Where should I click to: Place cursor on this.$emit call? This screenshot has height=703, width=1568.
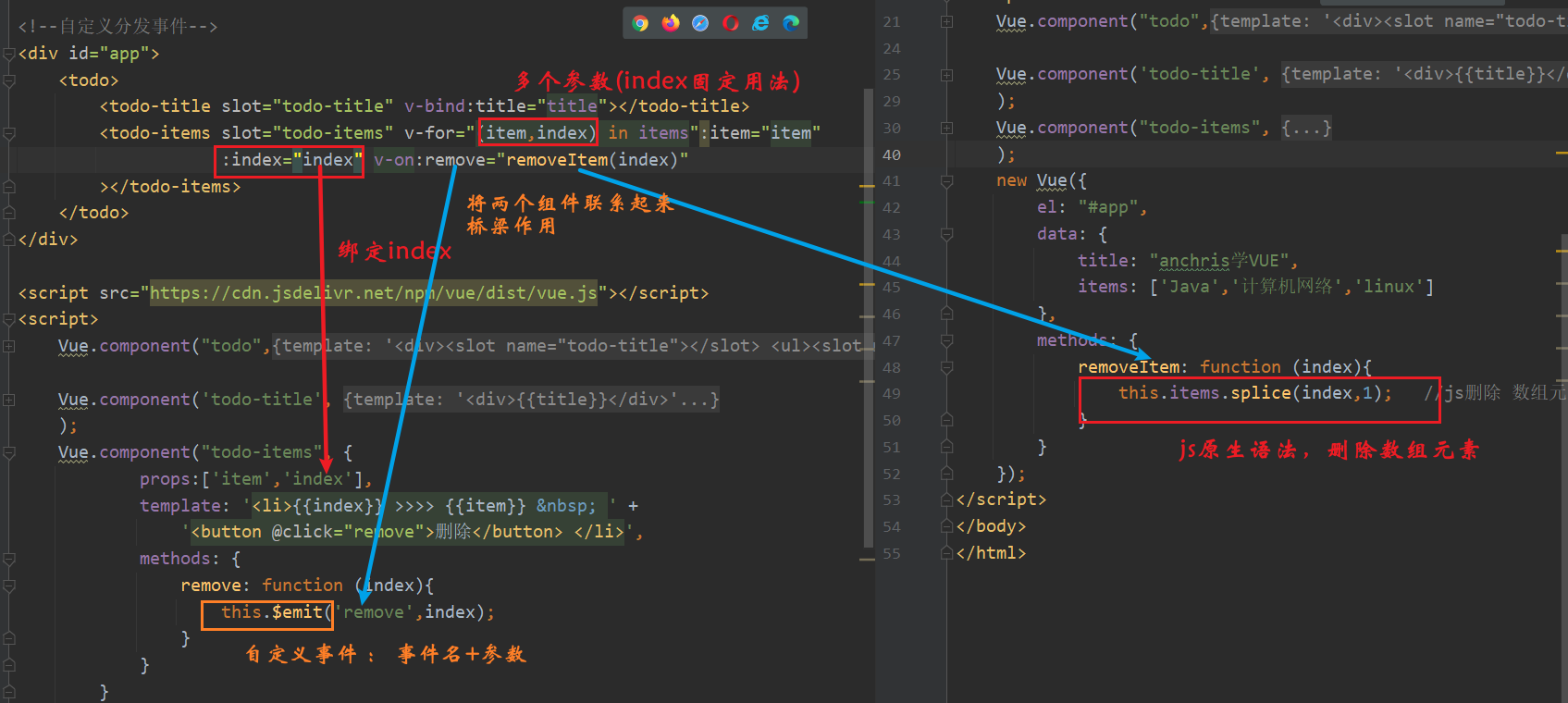pyautogui.click(x=271, y=612)
